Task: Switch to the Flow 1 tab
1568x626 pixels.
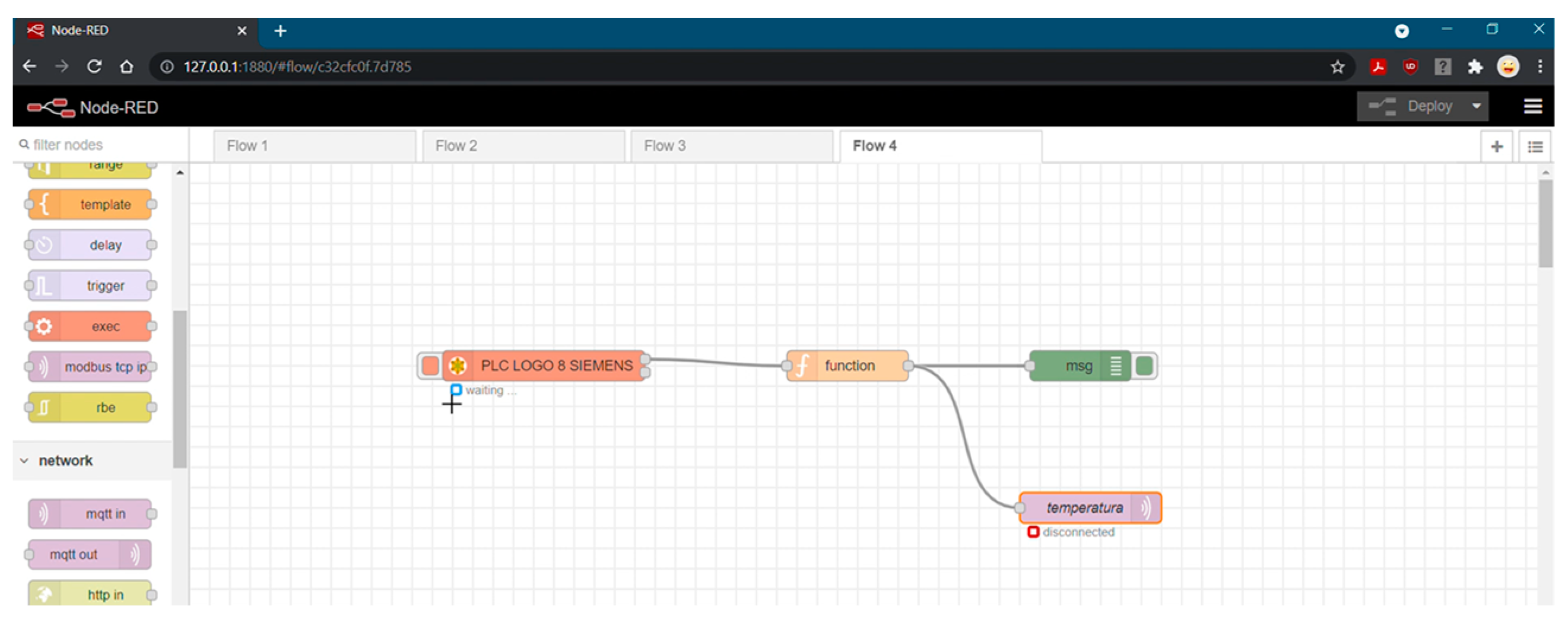Action: point(313,146)
